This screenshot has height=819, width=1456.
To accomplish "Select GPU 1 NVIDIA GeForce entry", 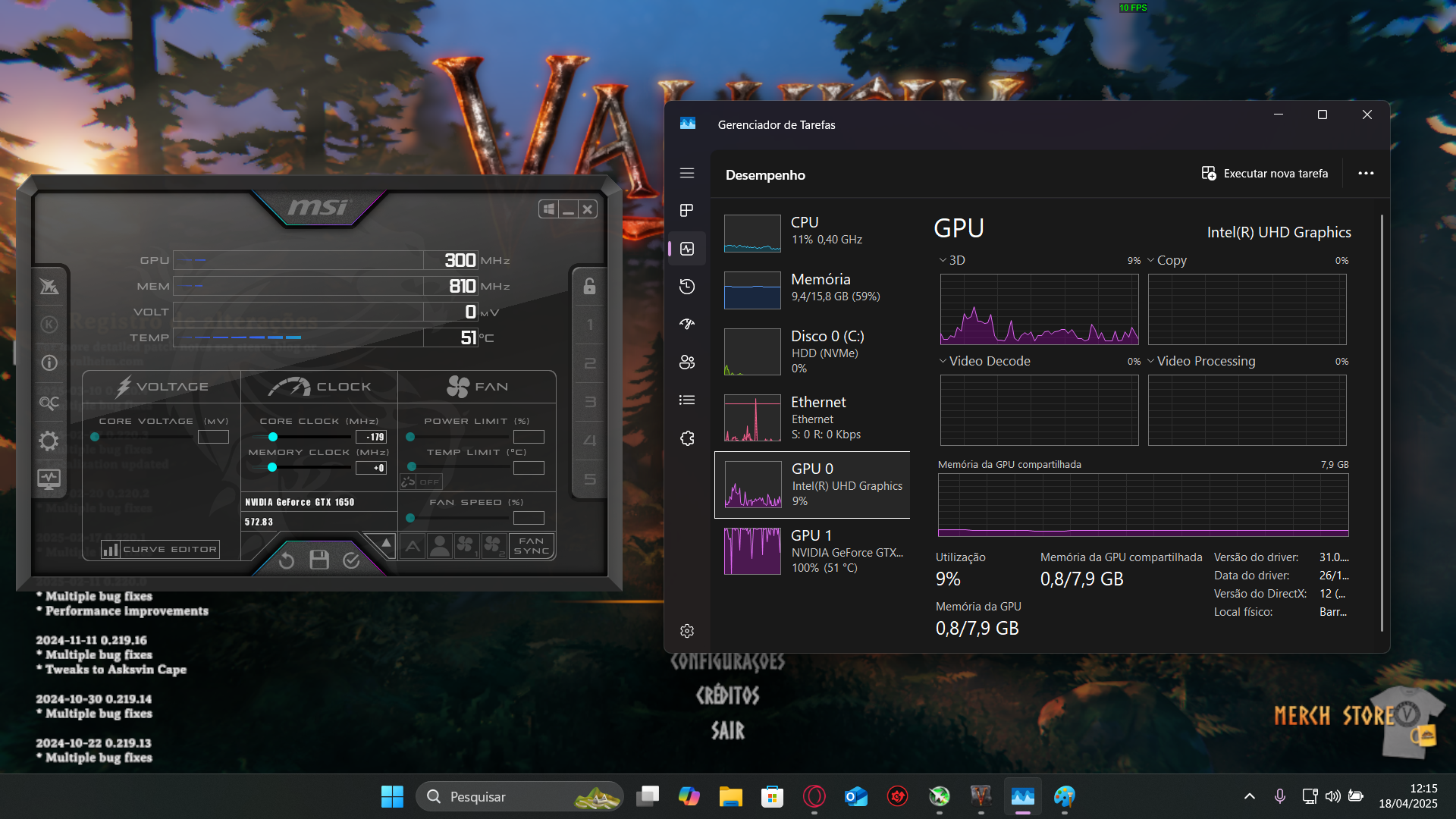I will [x=812, y=551].
